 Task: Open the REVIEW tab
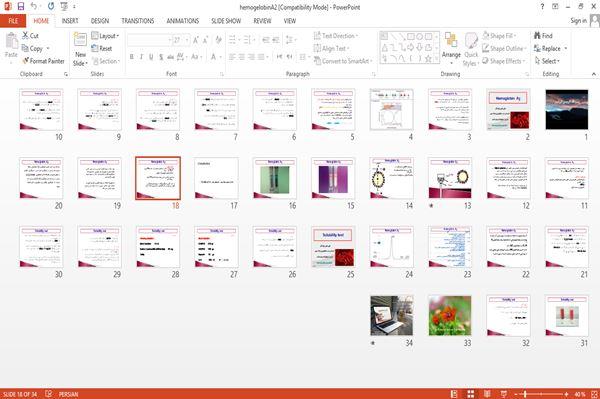click(262, 21)
